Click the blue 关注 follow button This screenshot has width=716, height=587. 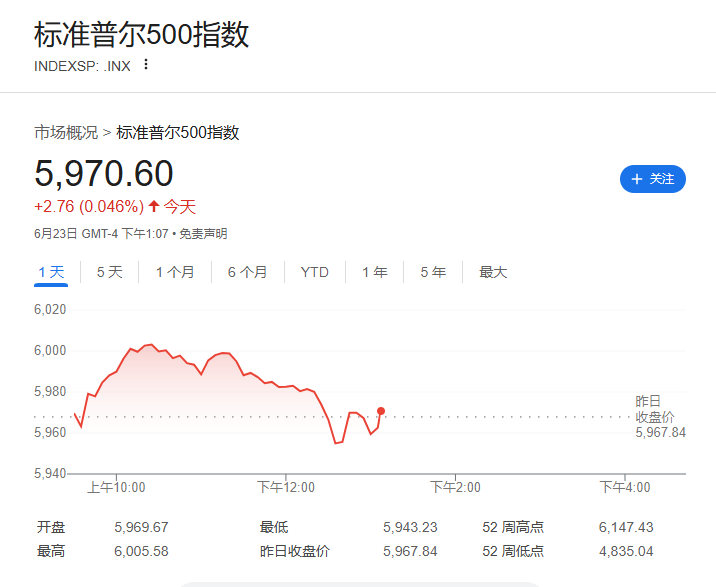click(653, 179)
